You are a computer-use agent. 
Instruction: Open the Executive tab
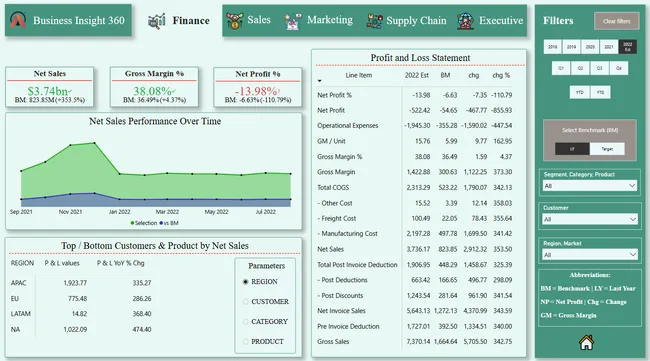click(490, 20)
